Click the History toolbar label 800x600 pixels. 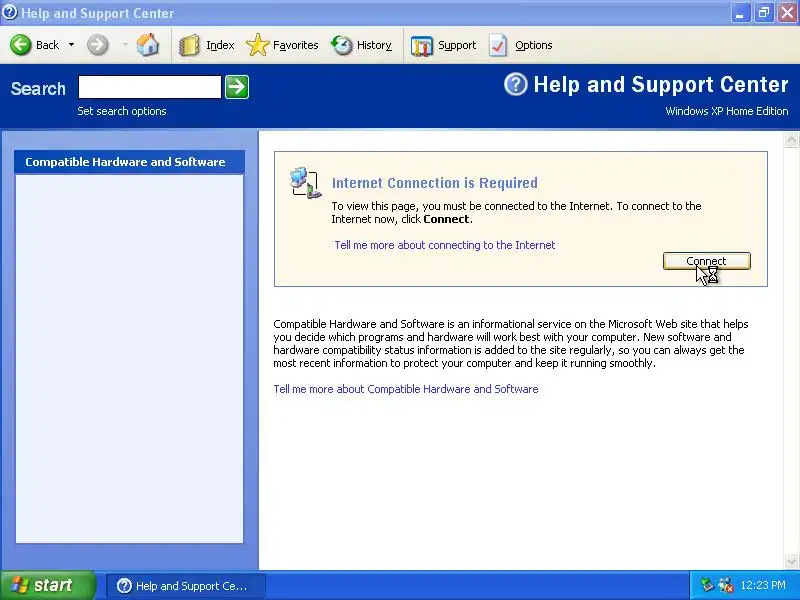(x=374, y=45)
